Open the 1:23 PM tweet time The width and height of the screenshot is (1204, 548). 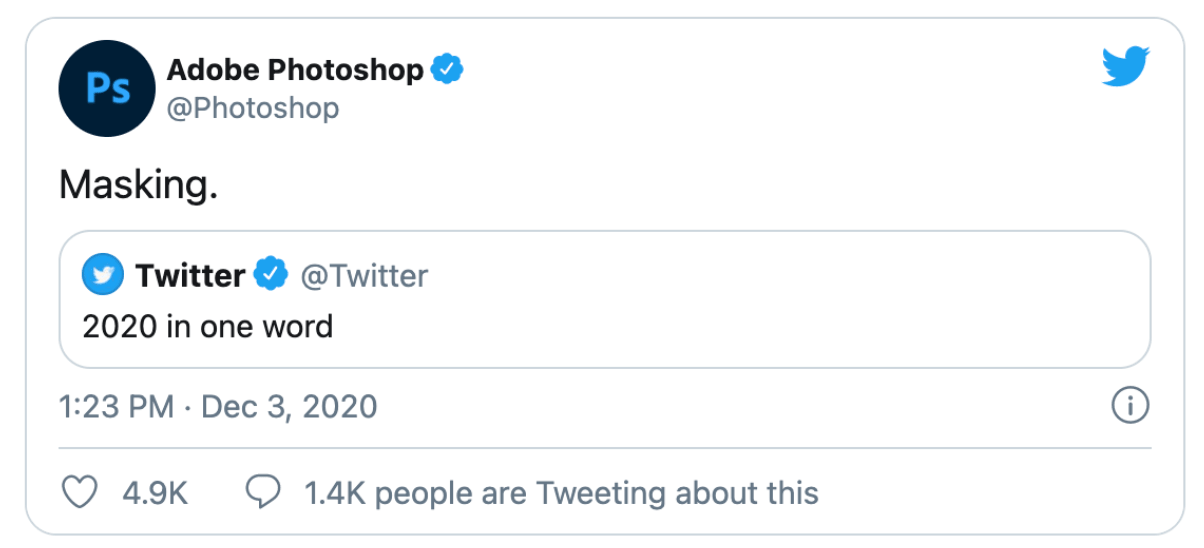coord(116,407)
